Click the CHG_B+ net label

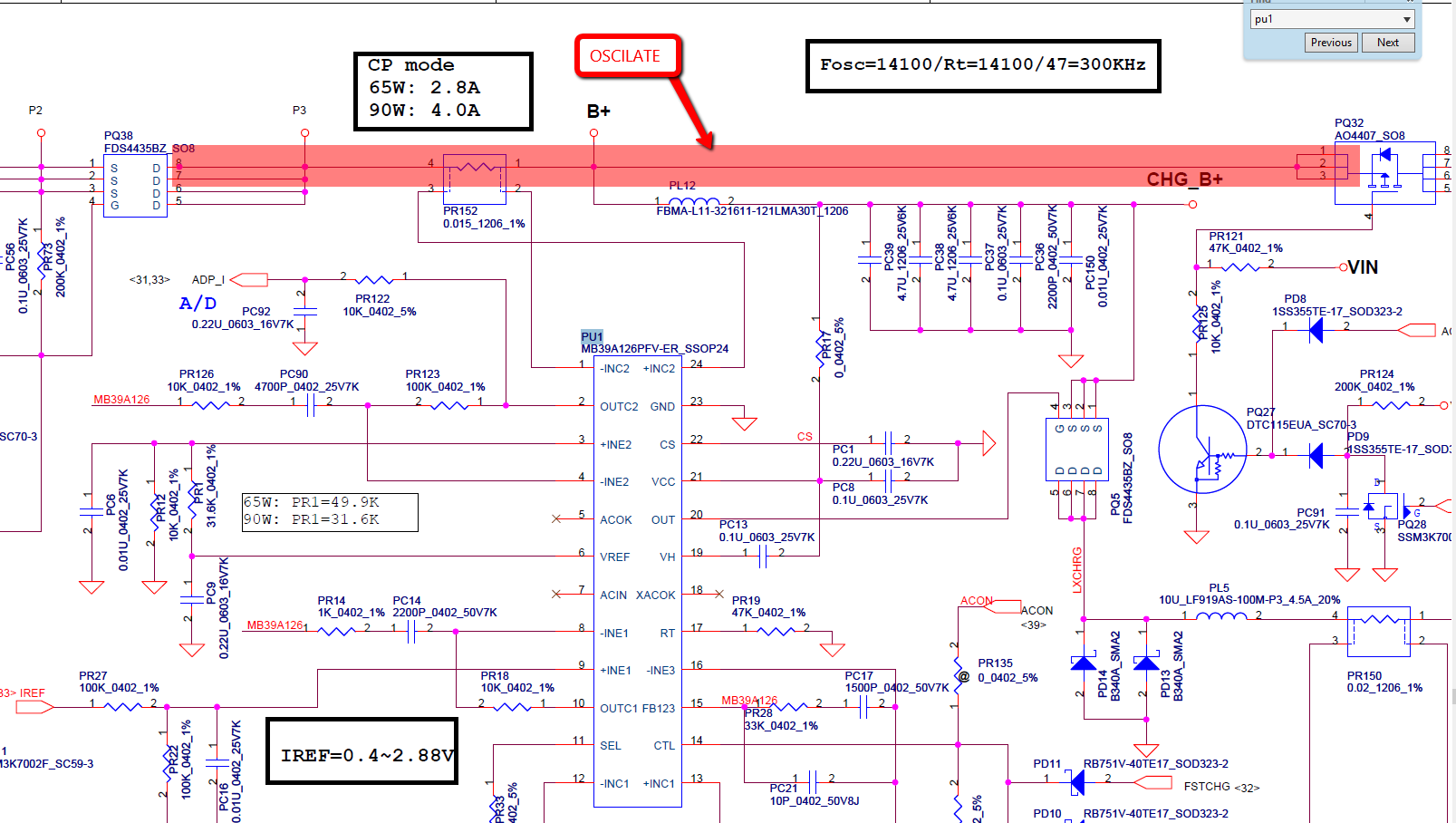(x=1184, y=179)
